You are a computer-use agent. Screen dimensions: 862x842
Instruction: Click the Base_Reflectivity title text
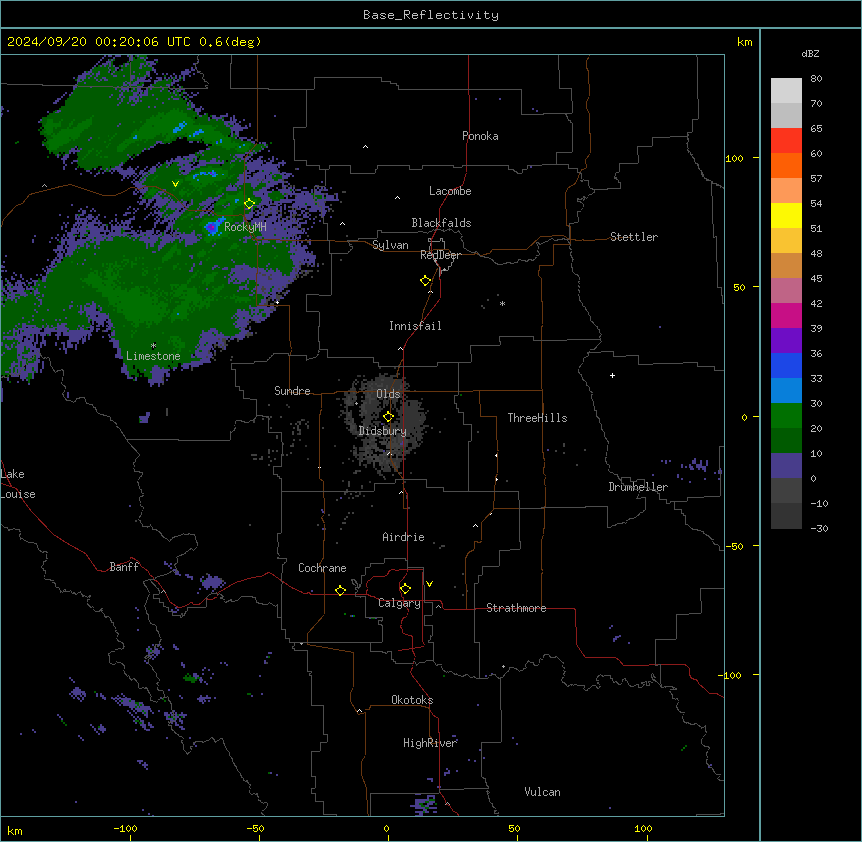coord(430,15)
